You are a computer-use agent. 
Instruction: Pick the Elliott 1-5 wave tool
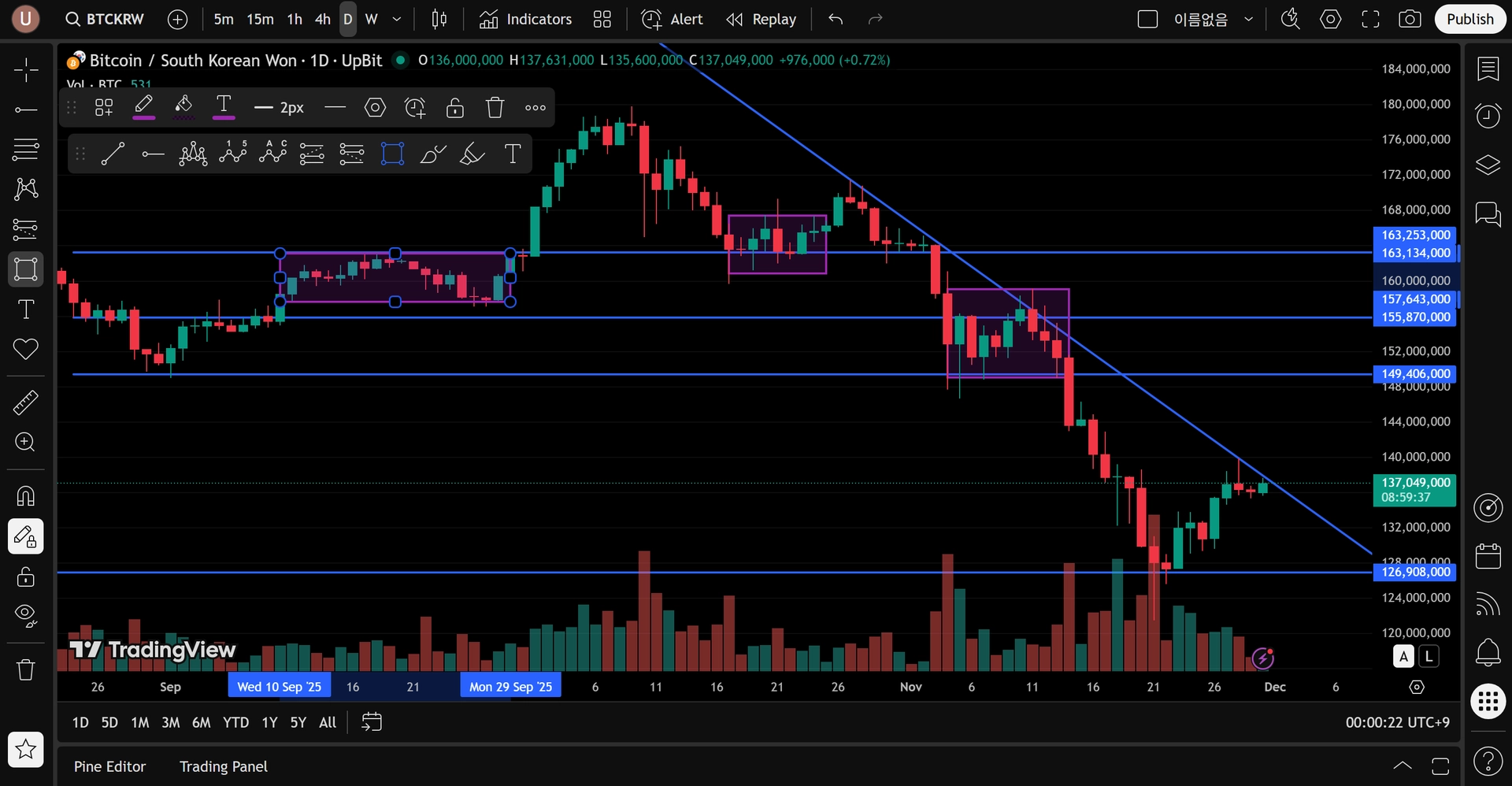(x=233, y=154)
